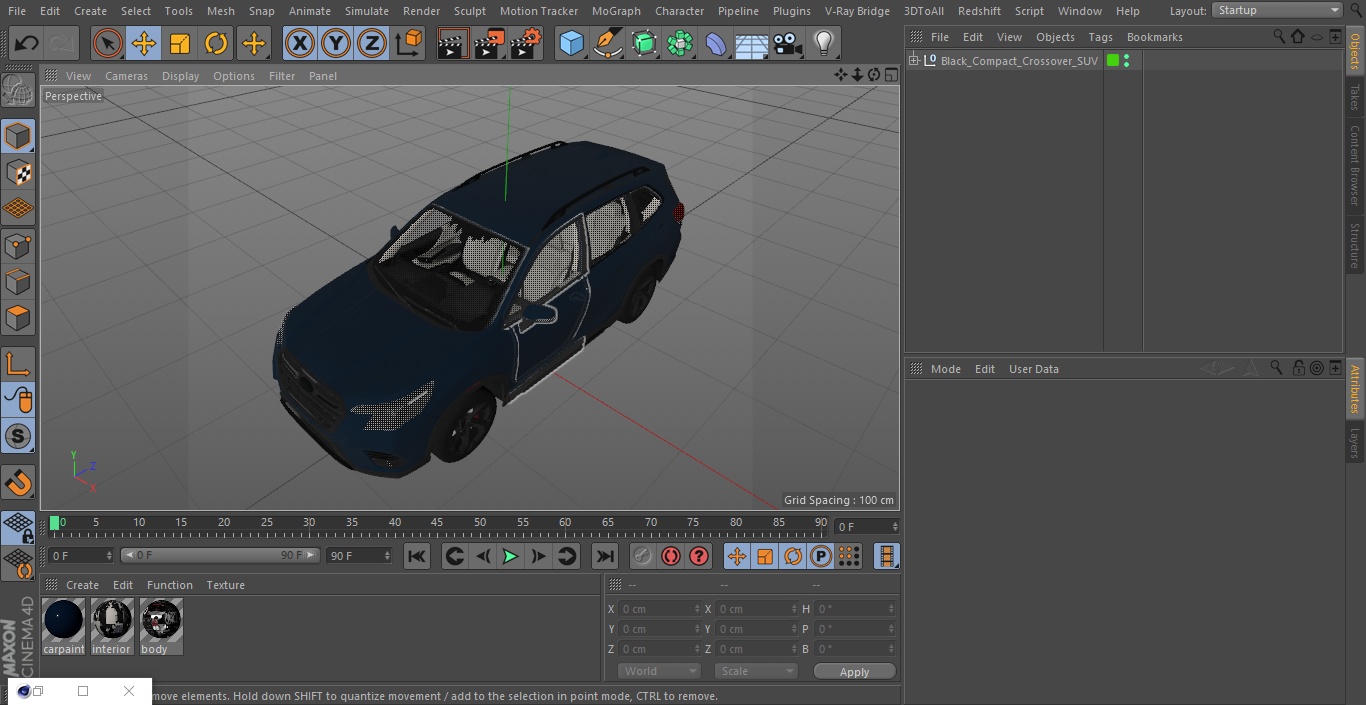Open Attributes panel User Data menu
Image resolution: width=1366 pixels, height=705 pixels.
pyautogui.click(x=1033, y=369)
